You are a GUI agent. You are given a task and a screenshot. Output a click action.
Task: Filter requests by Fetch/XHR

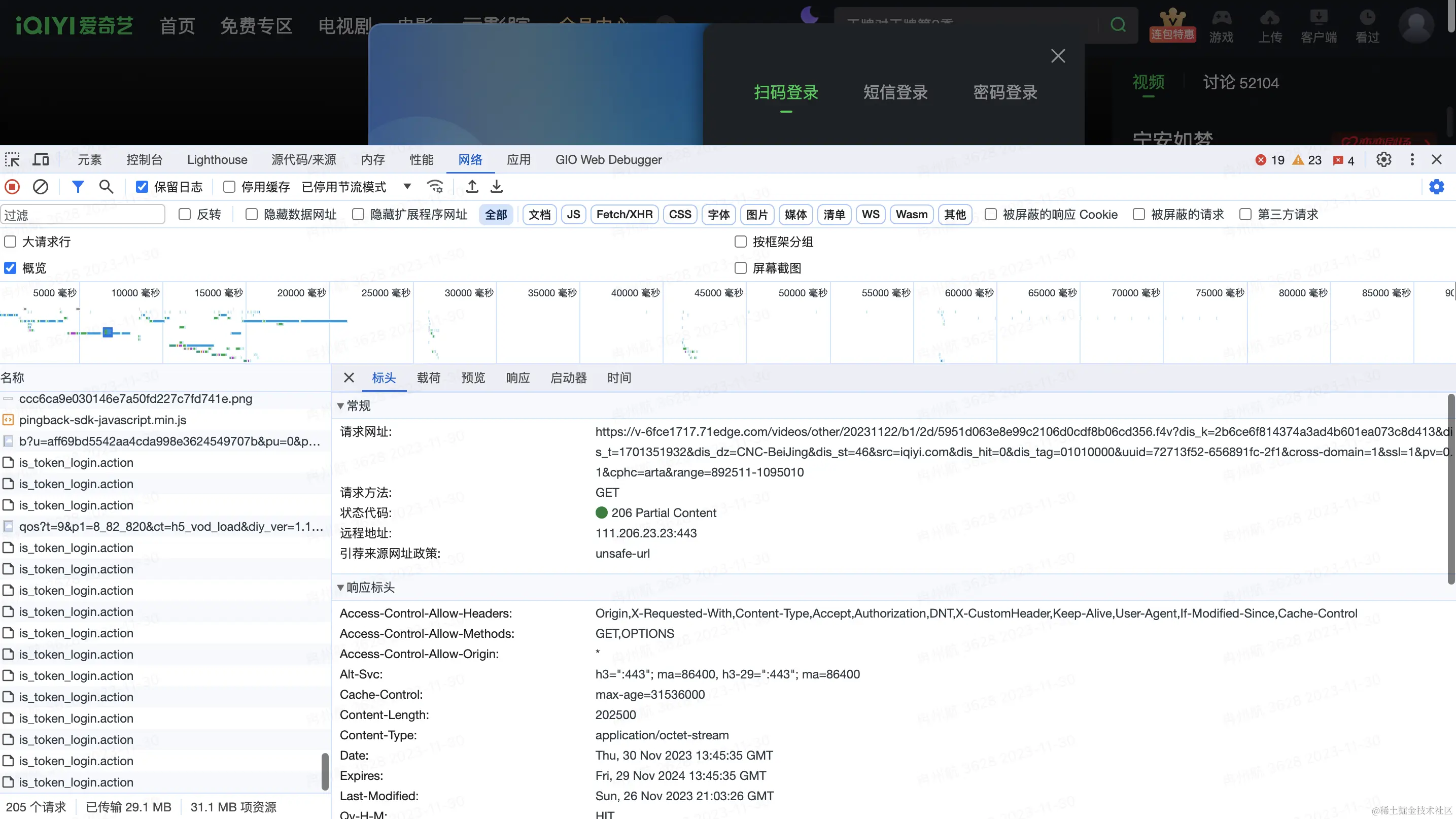(625, 214)
